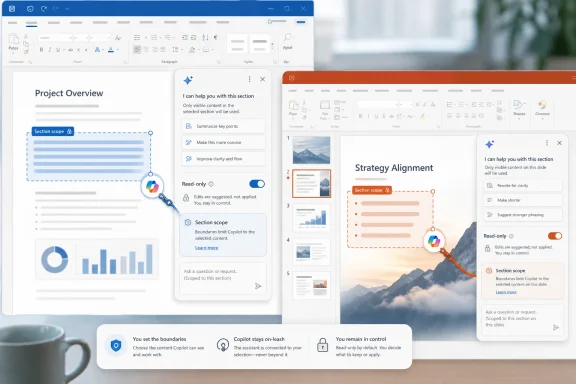Image resolution: width=576 pixels, height=384 pixels.
Task: Click the Project Overview heading in Word
Action: pos(69,93)
